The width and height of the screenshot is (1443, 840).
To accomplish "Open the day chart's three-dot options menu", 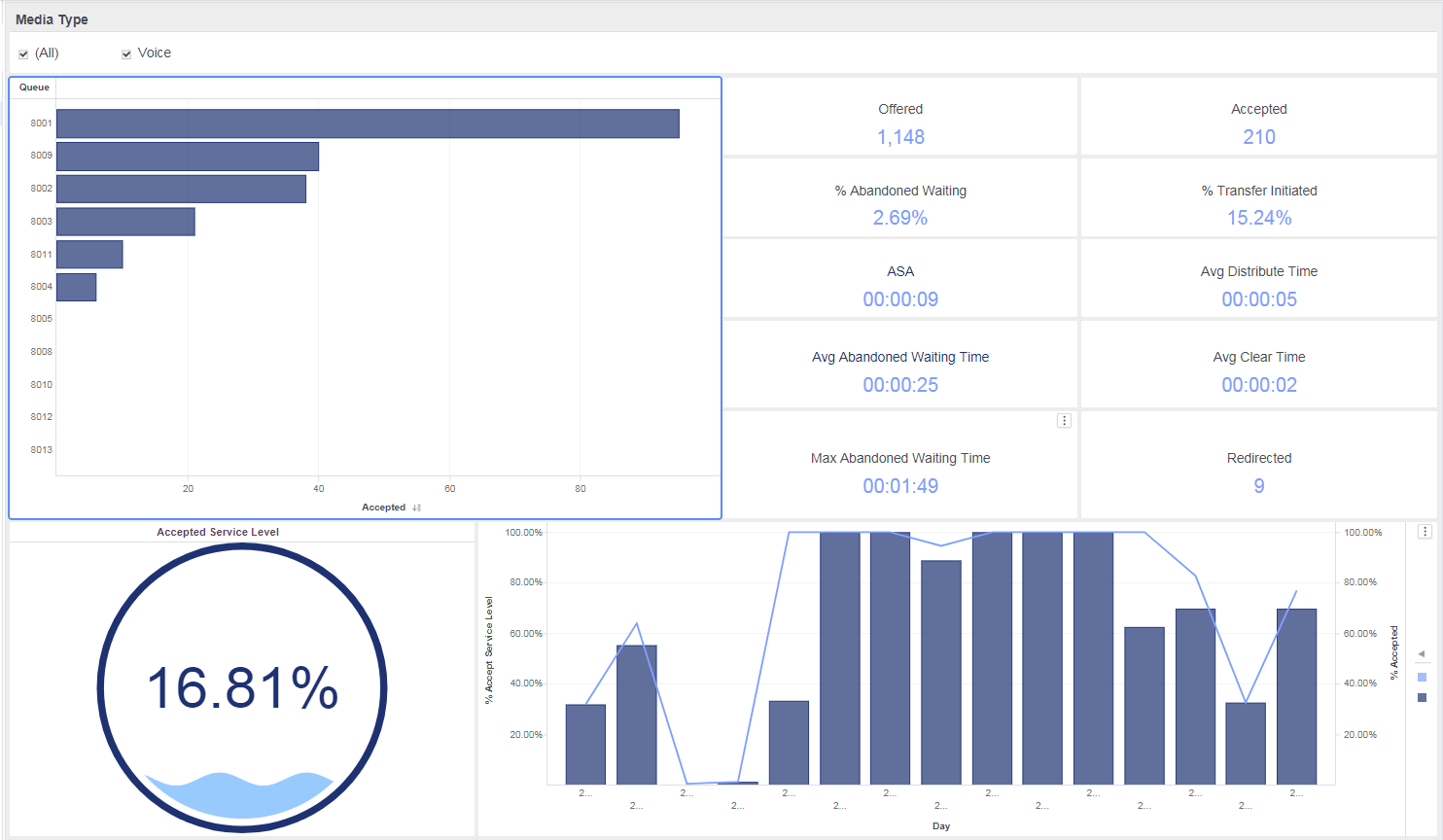I will (1425, 532).
